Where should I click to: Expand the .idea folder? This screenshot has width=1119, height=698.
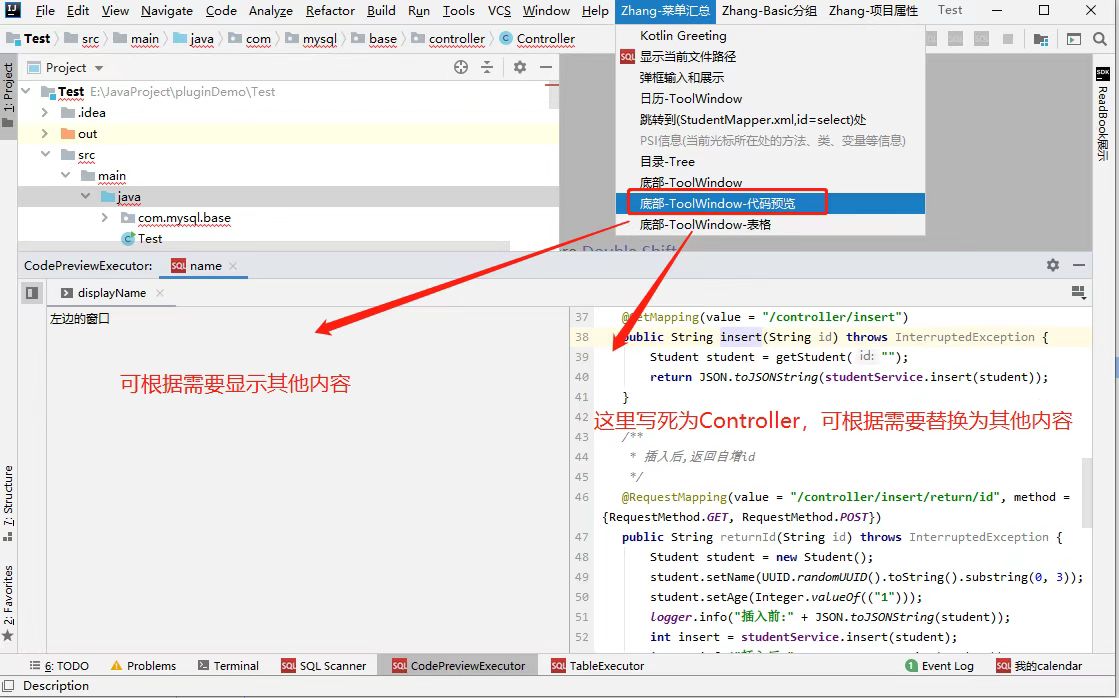(x=45, y=113)
